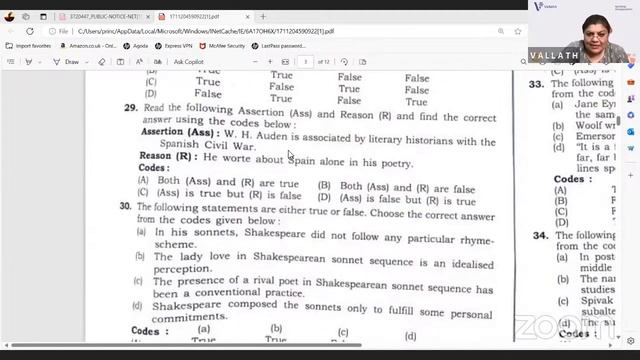Rotate the PDF page

coord(344,62)
